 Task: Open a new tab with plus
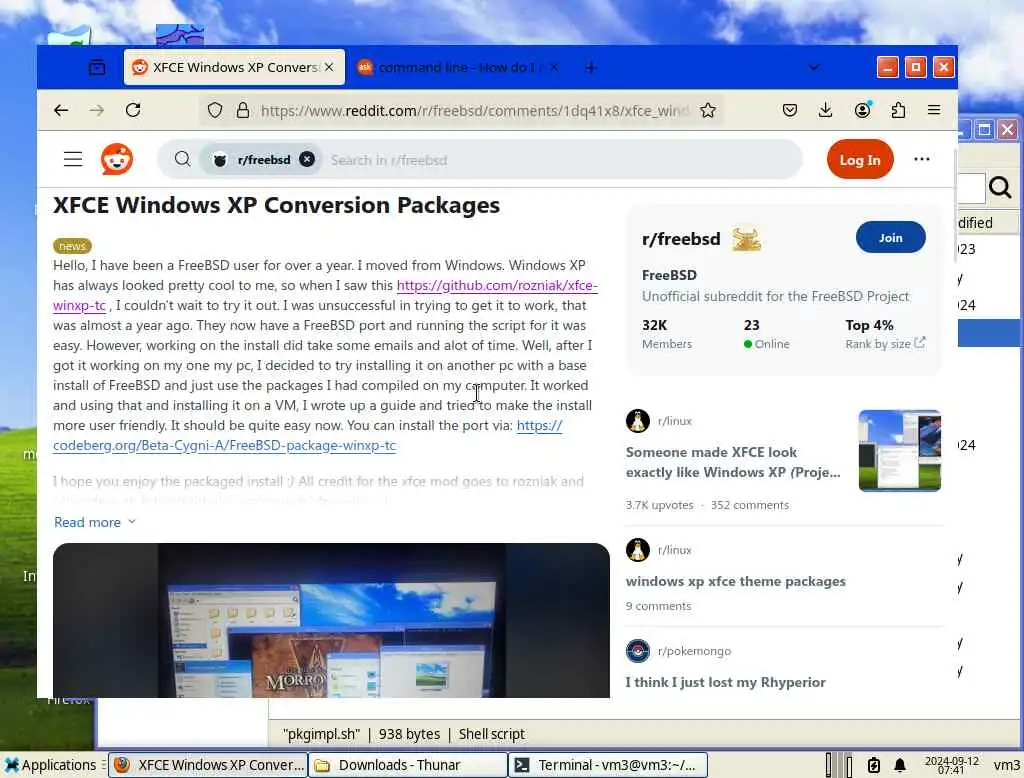point(590,67)
